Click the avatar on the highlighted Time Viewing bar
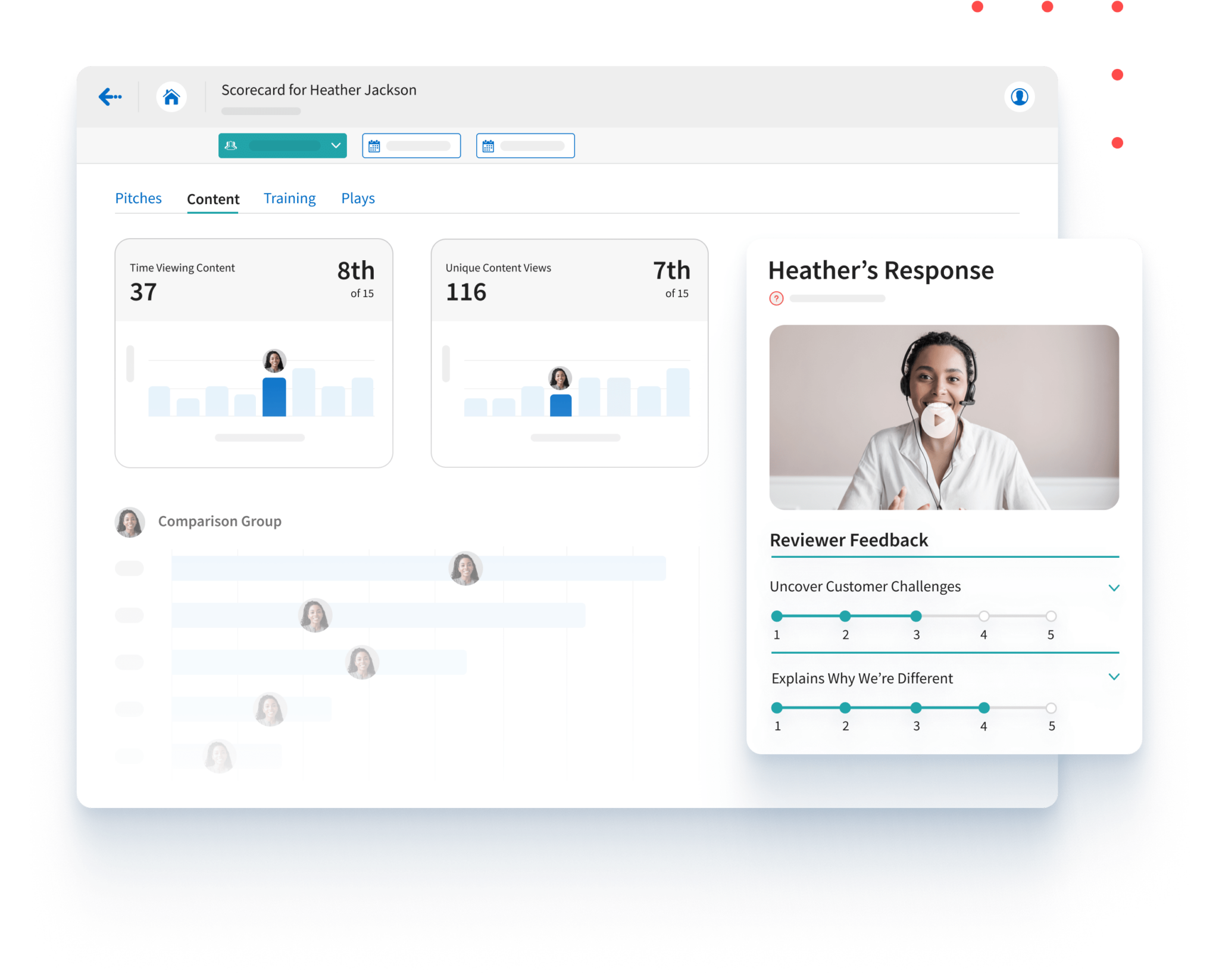1219x980 pixels. (x=274, y=360)
